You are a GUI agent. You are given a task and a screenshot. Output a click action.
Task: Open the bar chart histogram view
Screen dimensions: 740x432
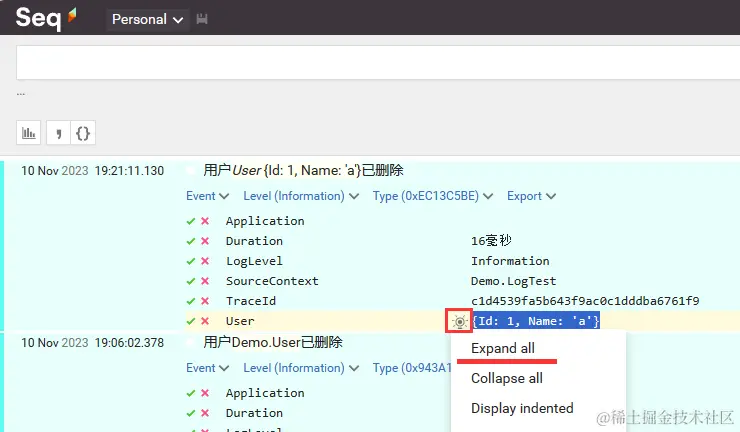coord(29,133)
